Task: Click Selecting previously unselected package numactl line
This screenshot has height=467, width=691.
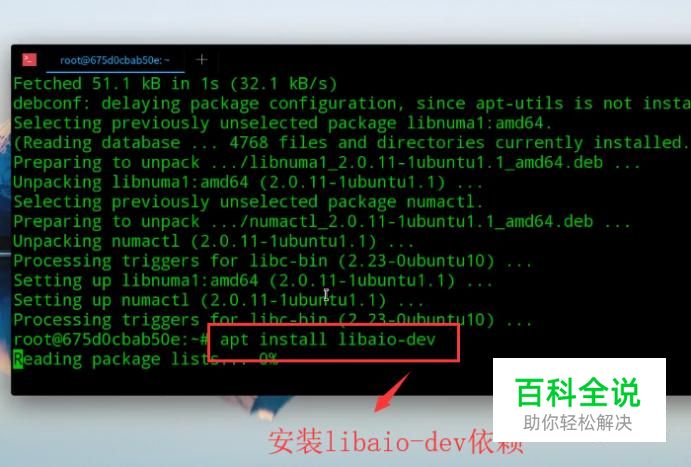Action: click(248, 202)
